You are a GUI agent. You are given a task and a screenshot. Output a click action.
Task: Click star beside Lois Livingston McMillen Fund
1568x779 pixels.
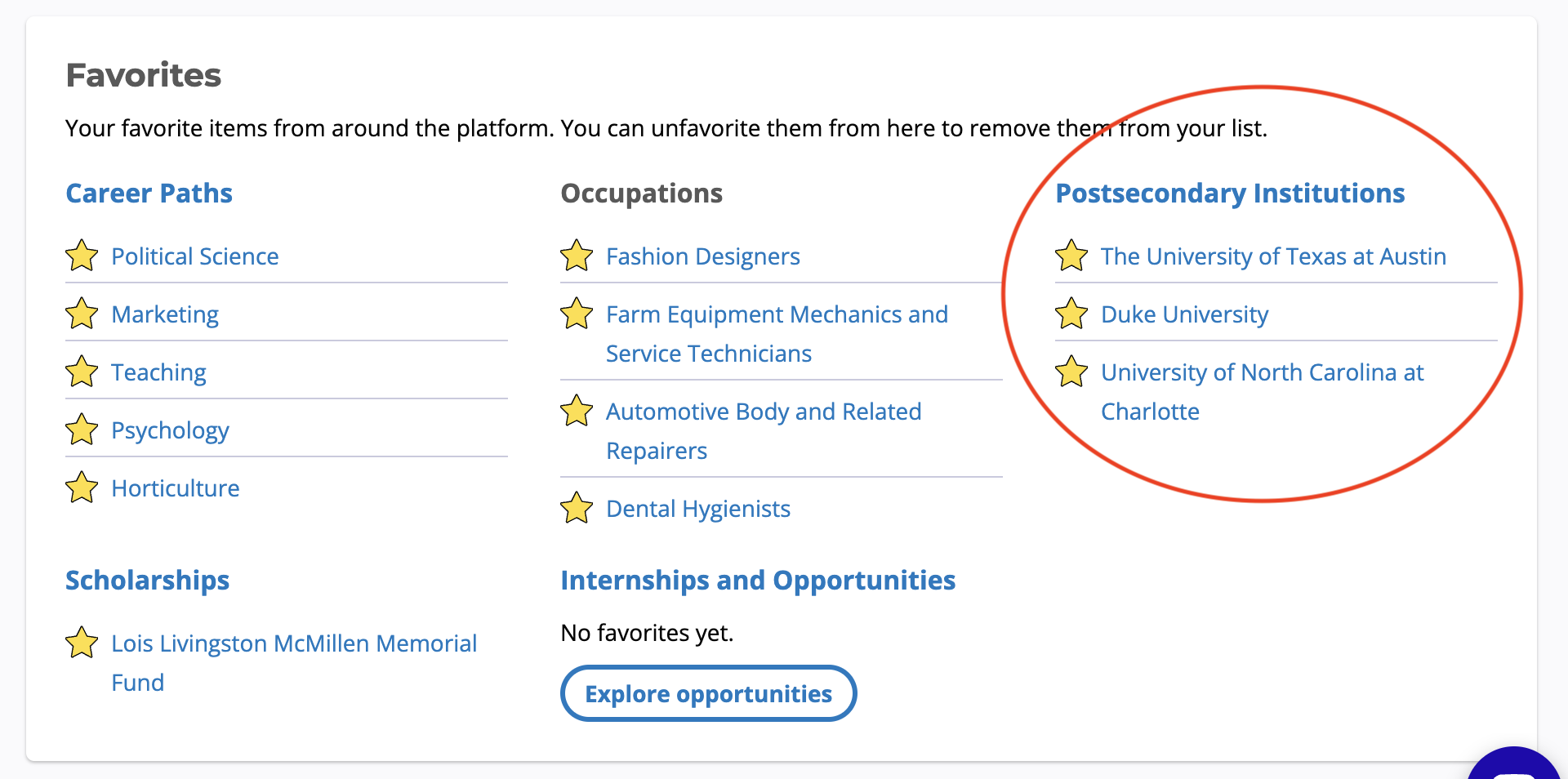click(82, 643)
